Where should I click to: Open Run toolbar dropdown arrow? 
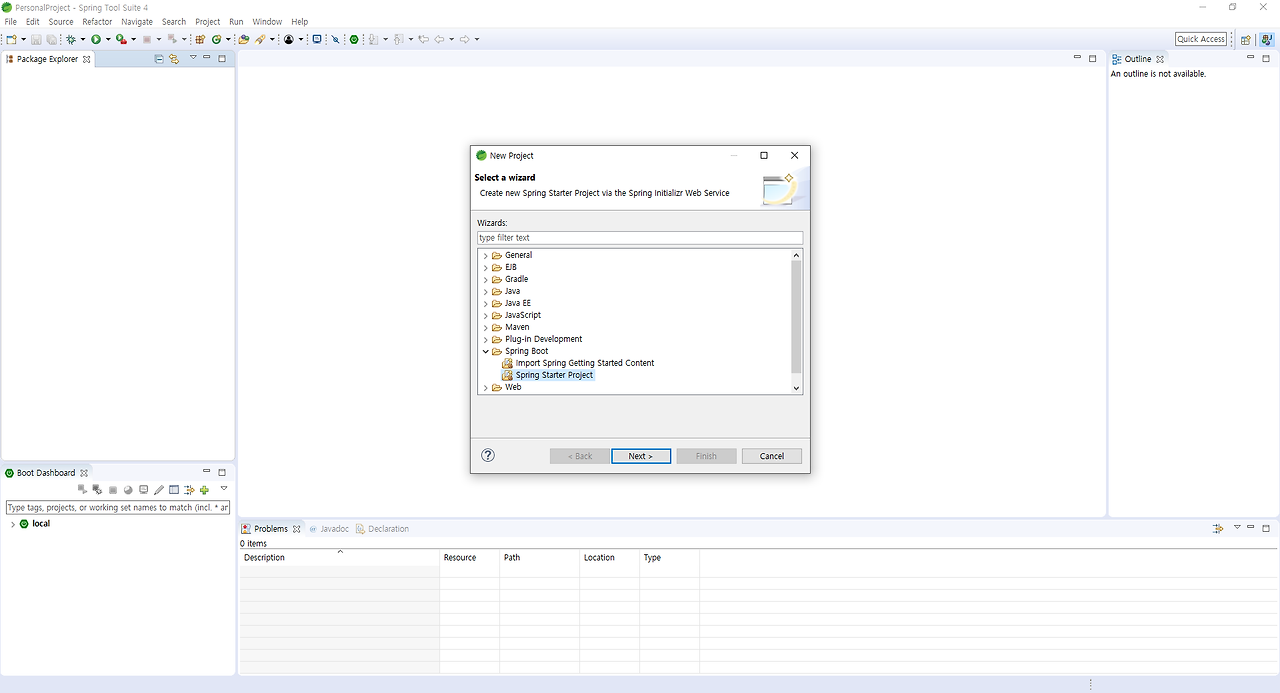point(109,40)
